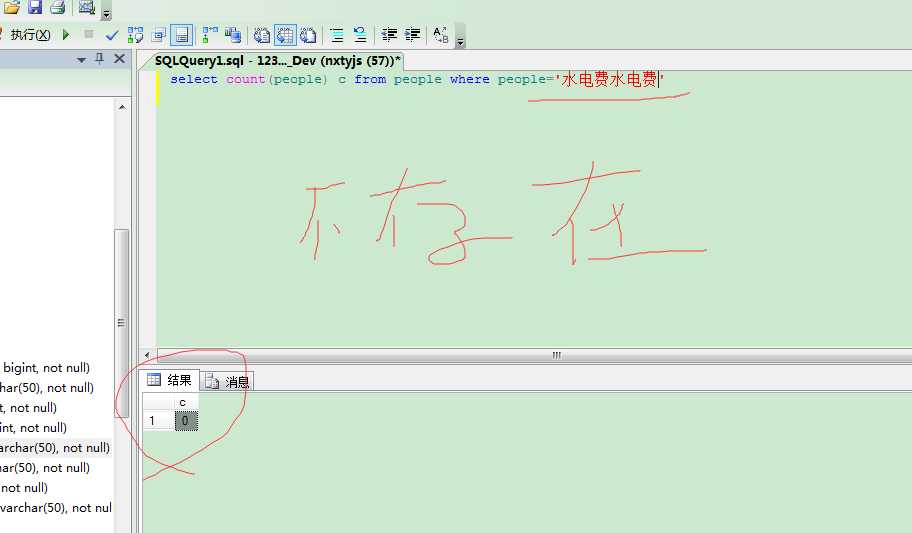Image resolution: width=912 pixels, height=533 pixels.
Task: Toggle Include Actual Execution Plan
Action: pos(209,35)
